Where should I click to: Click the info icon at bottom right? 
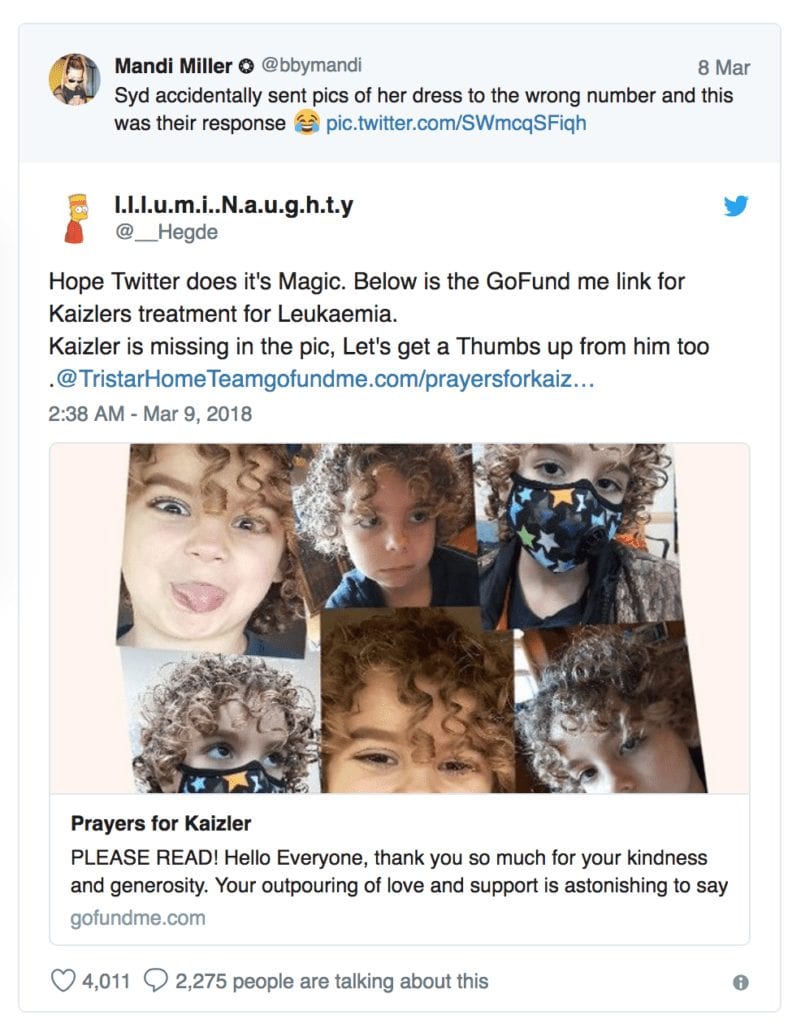[x=740, y=982]
